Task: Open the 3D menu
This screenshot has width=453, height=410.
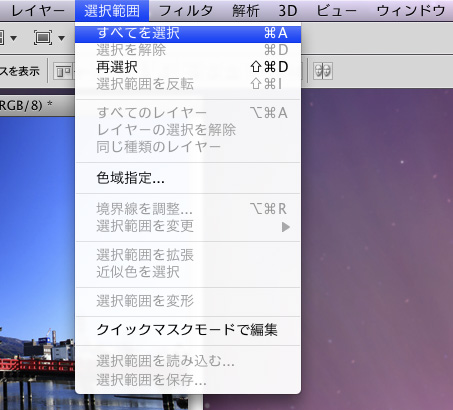Action: 287,11
